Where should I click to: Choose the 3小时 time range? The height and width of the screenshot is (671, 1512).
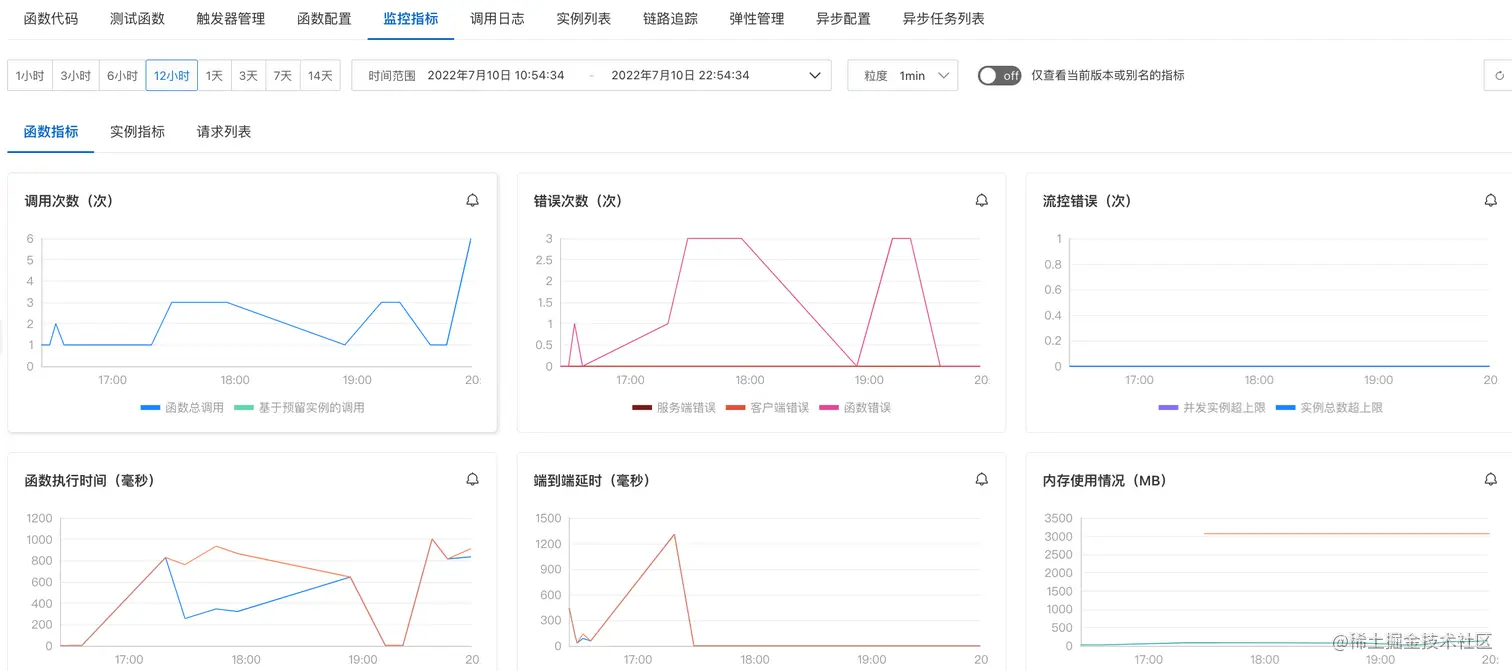tap(75, 76)
